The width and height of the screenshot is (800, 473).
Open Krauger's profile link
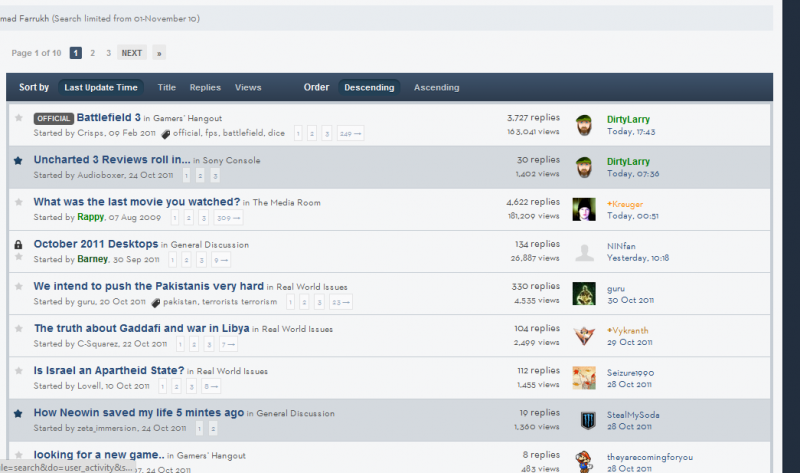pos(625,204)
